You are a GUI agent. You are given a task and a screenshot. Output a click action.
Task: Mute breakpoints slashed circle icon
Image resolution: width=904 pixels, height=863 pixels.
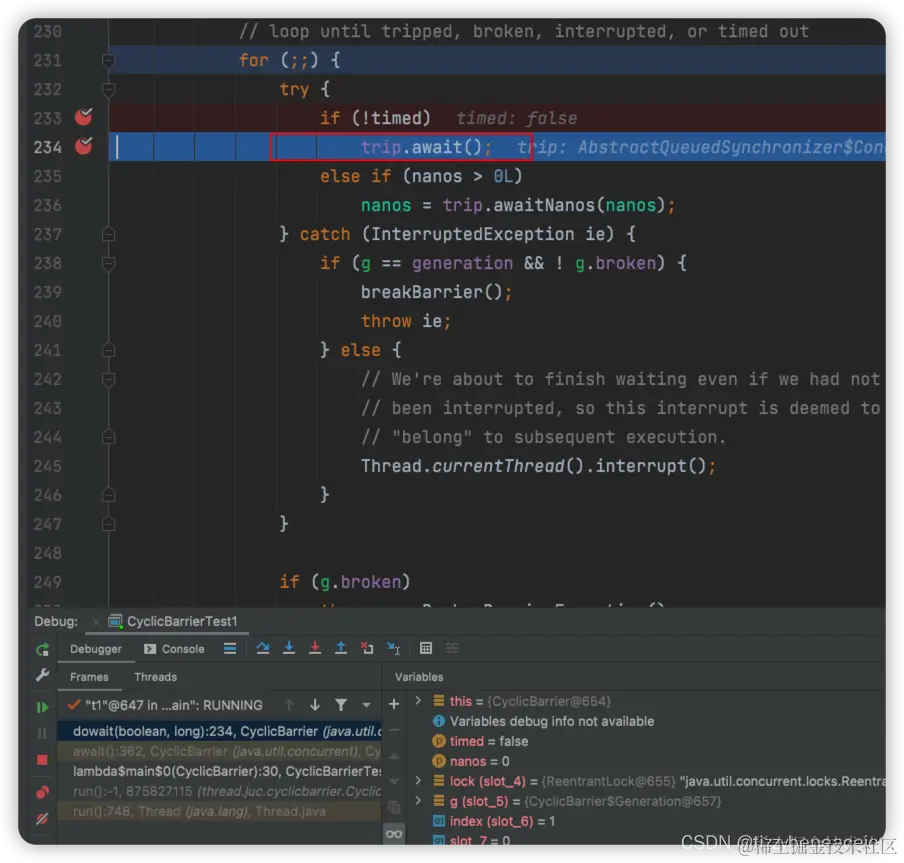coord(42,819)
